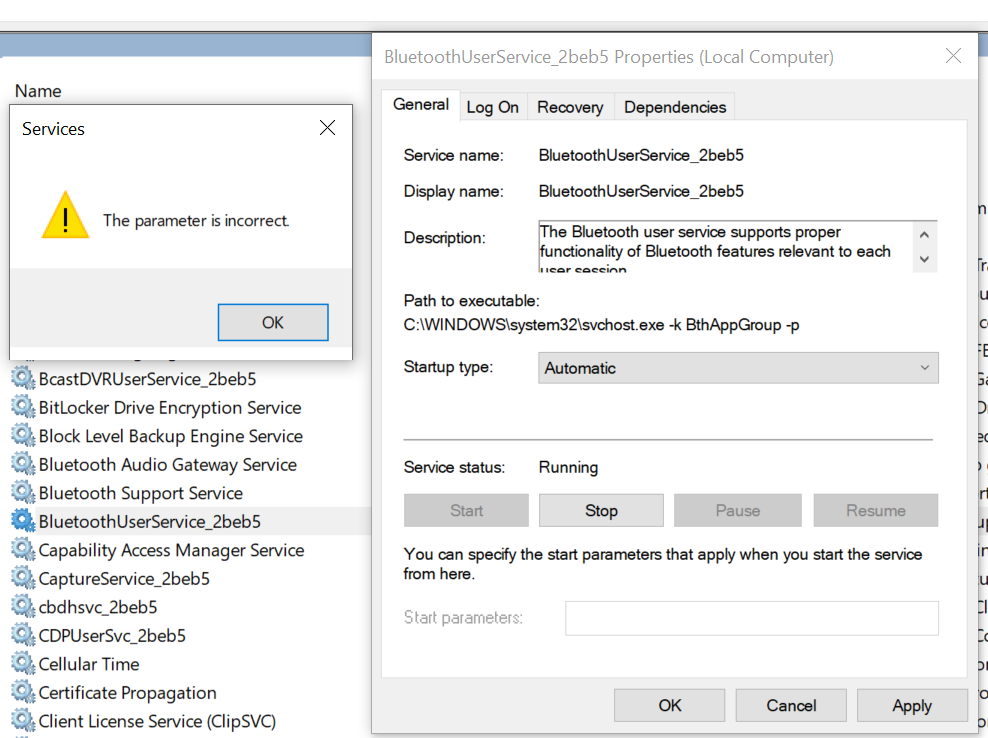Select Client License Service (ClipSVC) row
The height and width of the screenshot is (738, 988).
click(x=157, y=720)
